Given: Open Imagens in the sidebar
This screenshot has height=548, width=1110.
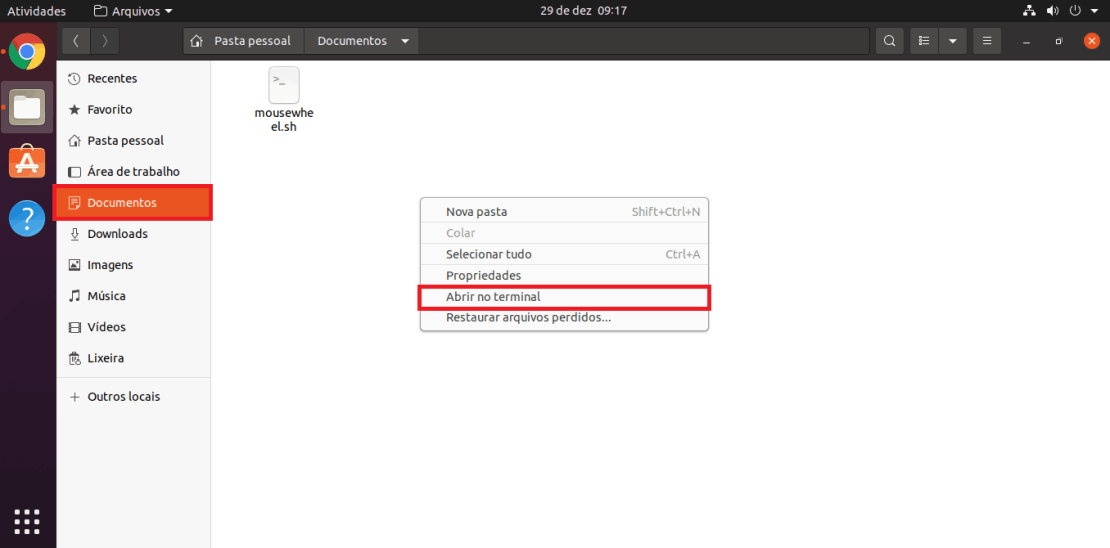Looking at the screenshot, I should tap(134, 265).
